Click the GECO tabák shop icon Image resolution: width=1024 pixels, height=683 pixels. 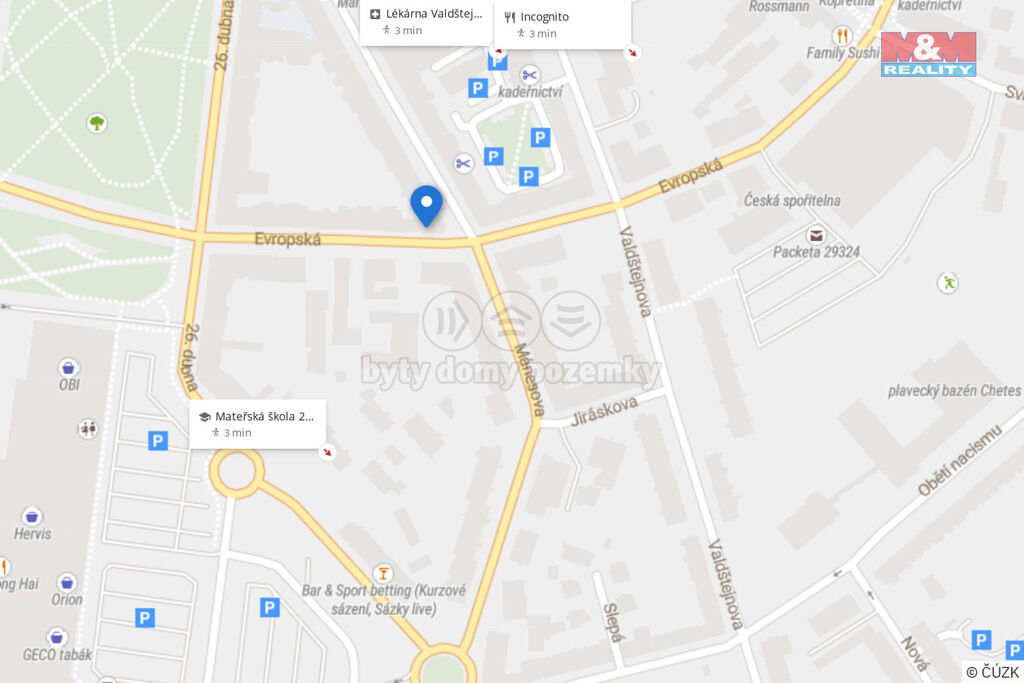(x=57, y=637)
